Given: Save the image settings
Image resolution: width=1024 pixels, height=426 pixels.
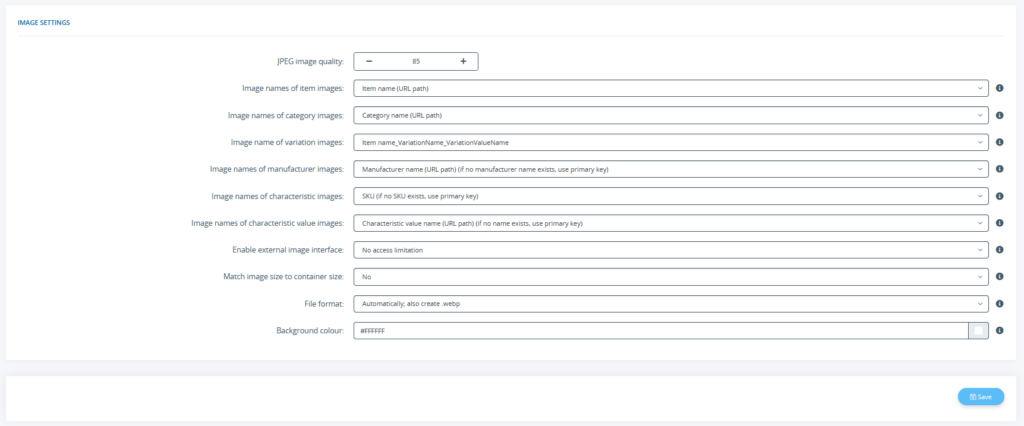Looking at the screenshot, I should [981, 397].
